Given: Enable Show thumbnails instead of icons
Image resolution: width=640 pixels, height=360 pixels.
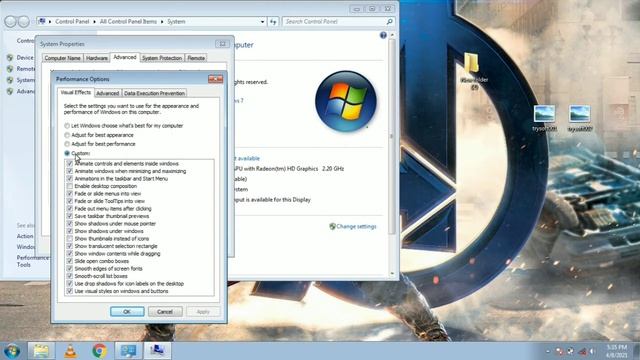Looking at the screenshot, I should point(70,238).
